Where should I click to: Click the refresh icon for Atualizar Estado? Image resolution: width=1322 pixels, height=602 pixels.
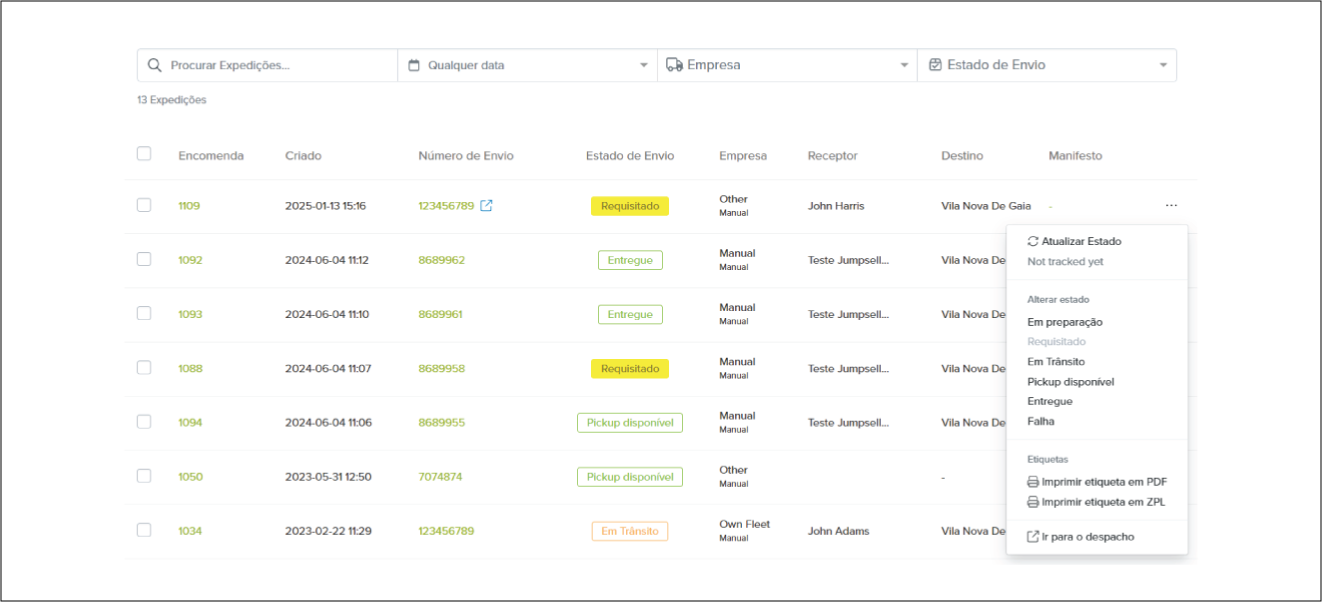tap(1033, 242)
